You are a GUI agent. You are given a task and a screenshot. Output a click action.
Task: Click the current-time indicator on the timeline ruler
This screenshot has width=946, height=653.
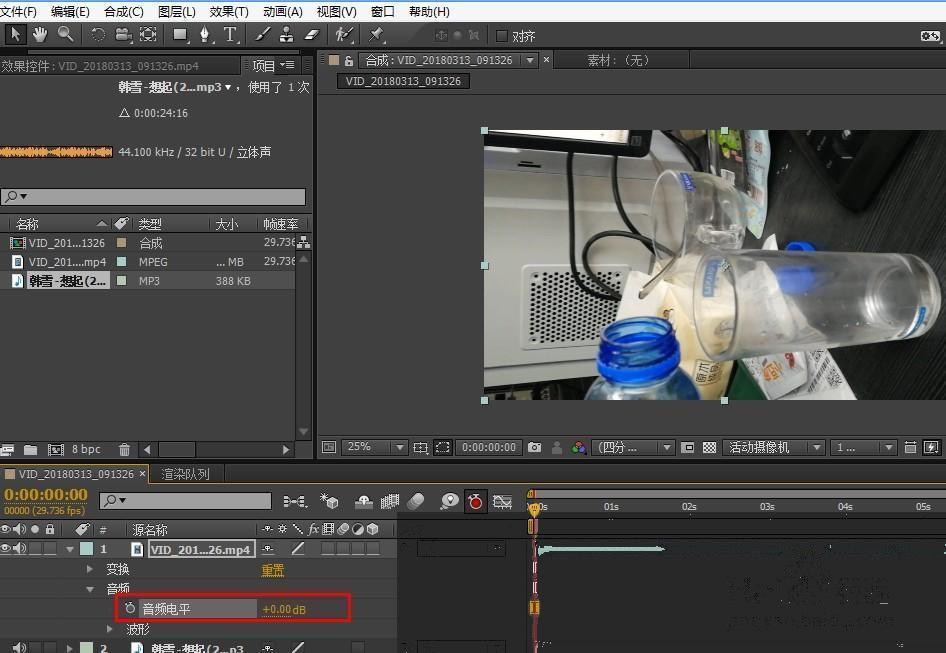[534, 509]
